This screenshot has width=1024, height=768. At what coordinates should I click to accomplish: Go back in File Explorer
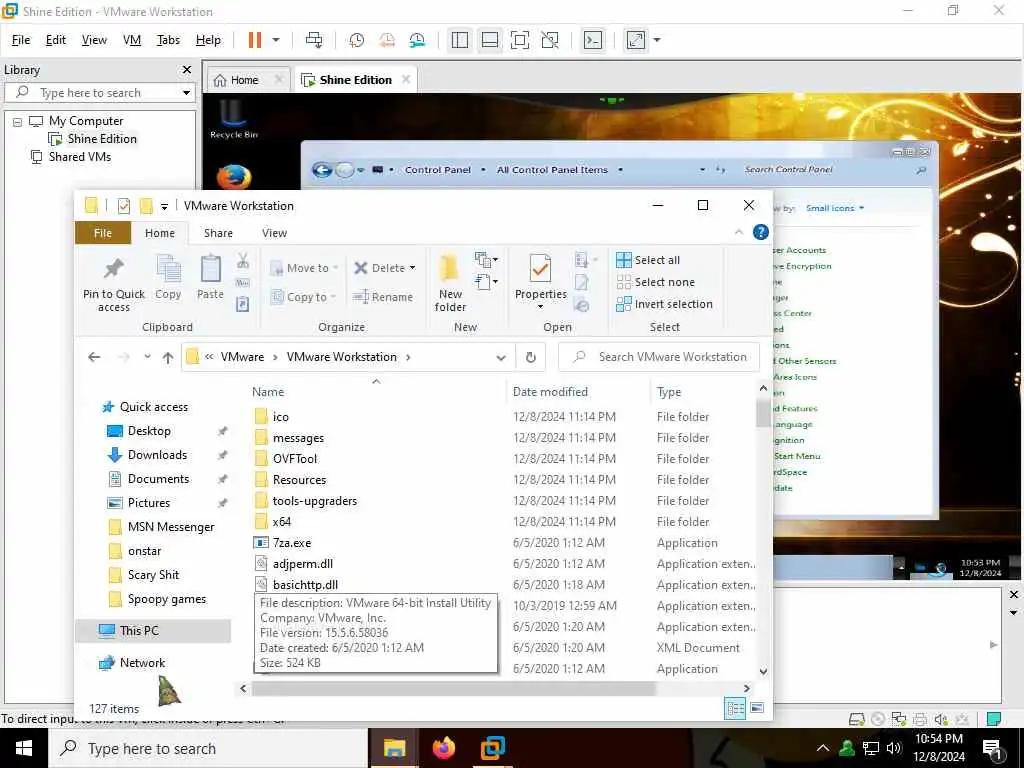(x=94, y=357)
